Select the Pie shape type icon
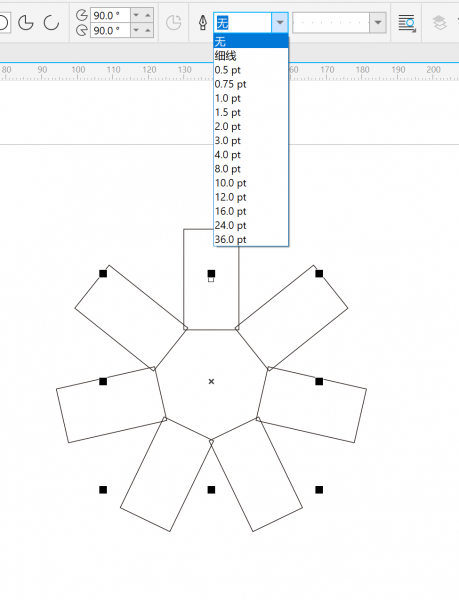The width and height of the screenshot is (459, 600). pos(26,23)
